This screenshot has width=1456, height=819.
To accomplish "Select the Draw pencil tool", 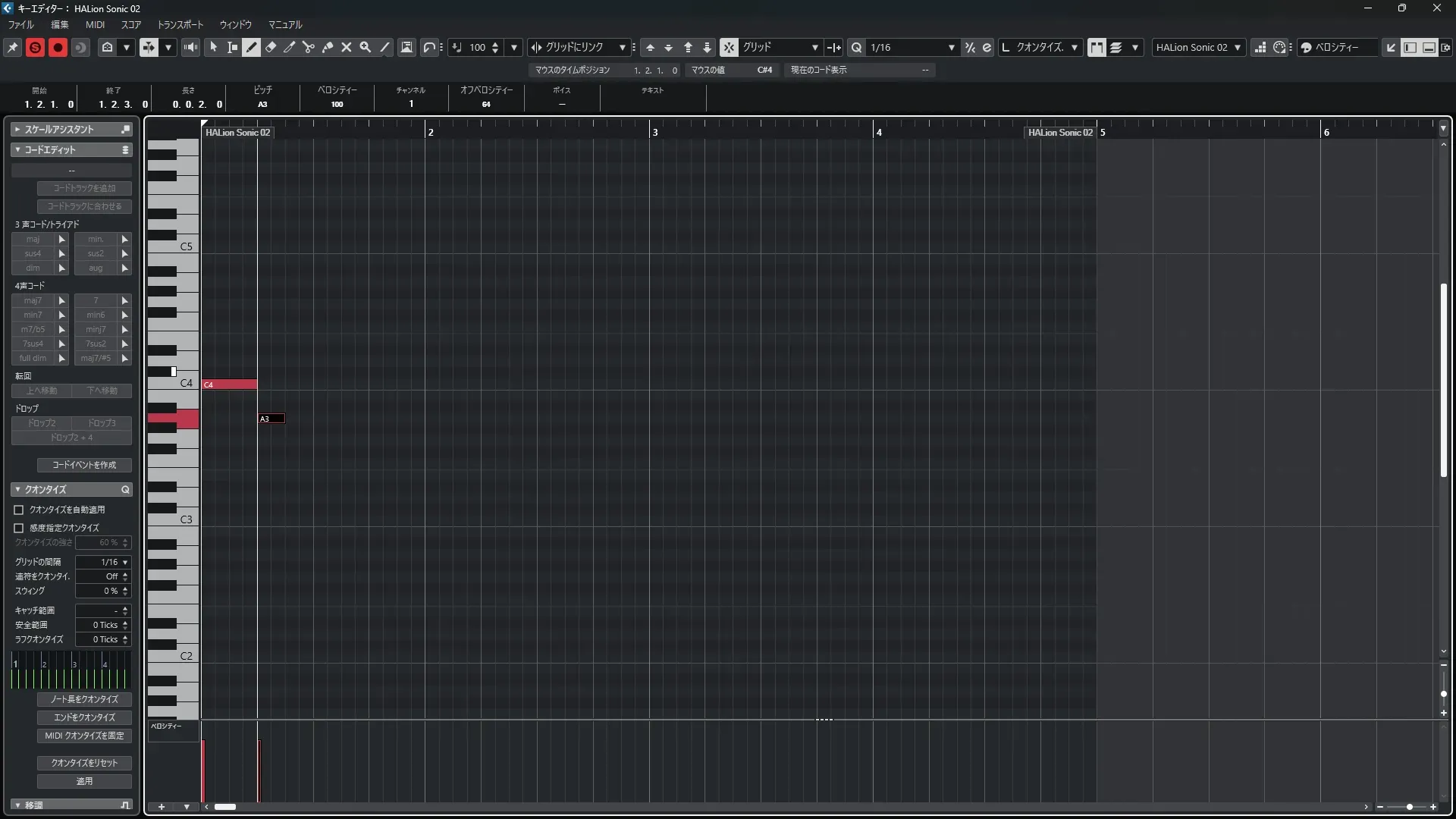I will (252, 47).
